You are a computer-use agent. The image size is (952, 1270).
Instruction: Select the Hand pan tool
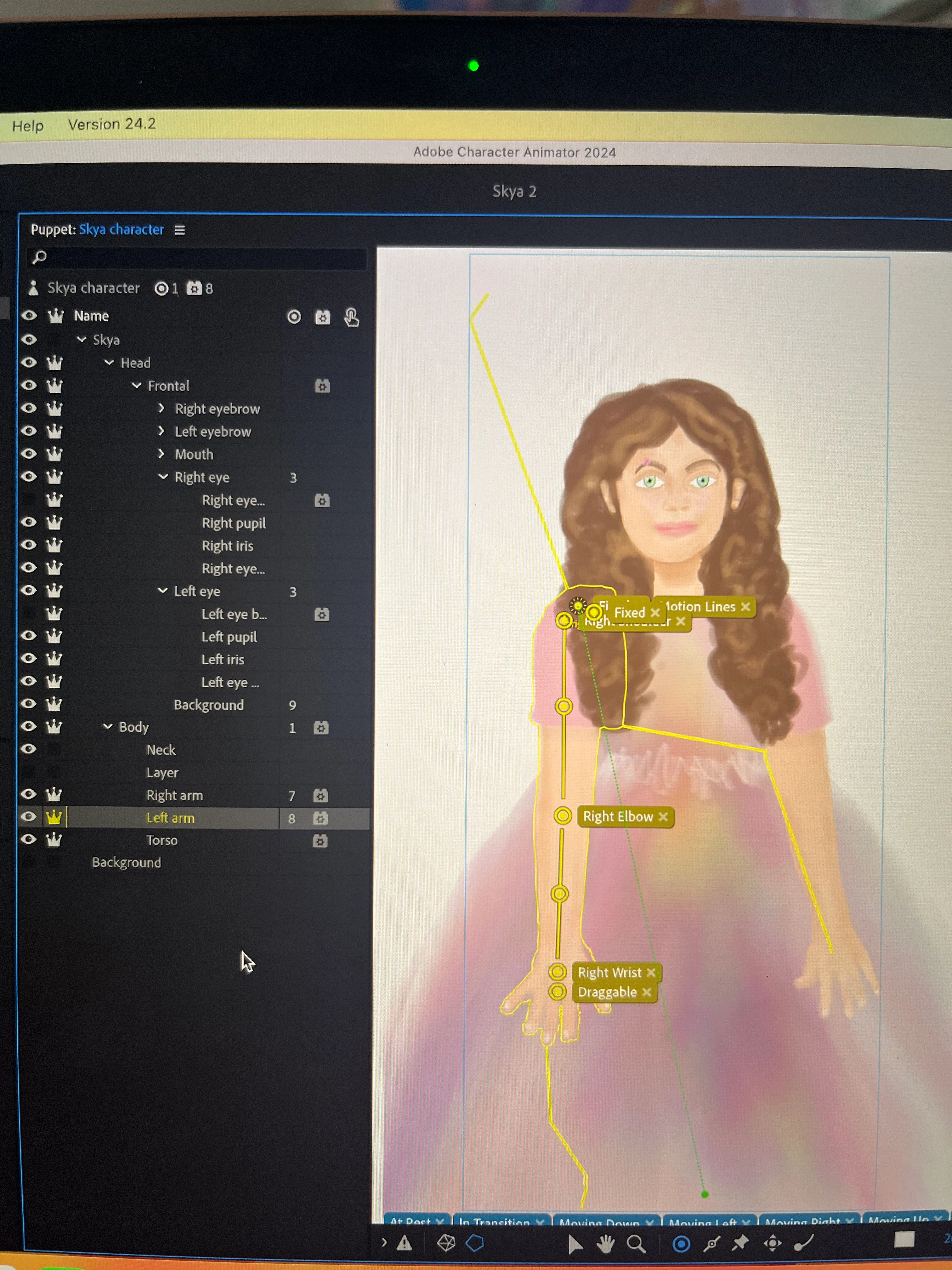coord(605,1244)
